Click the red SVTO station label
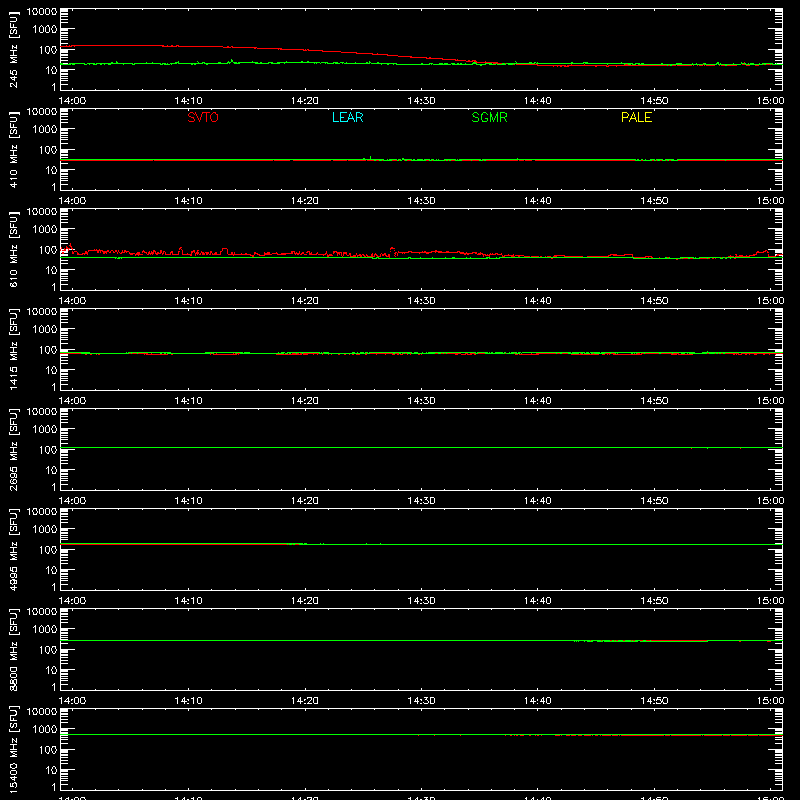800x800 pixels. click(x=203, y=117)
